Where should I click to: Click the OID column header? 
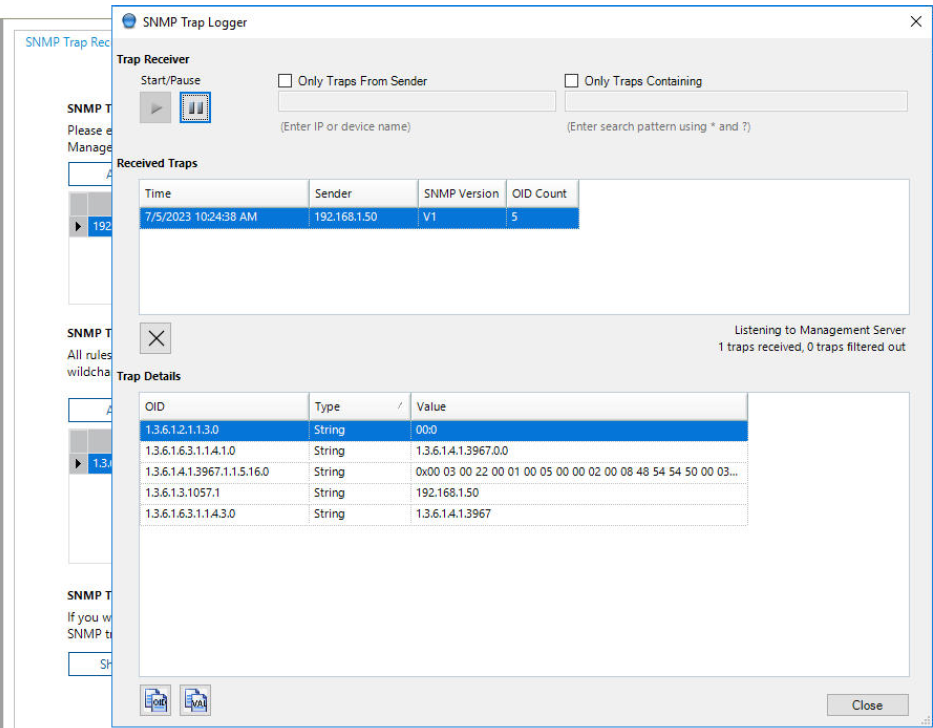223,407
